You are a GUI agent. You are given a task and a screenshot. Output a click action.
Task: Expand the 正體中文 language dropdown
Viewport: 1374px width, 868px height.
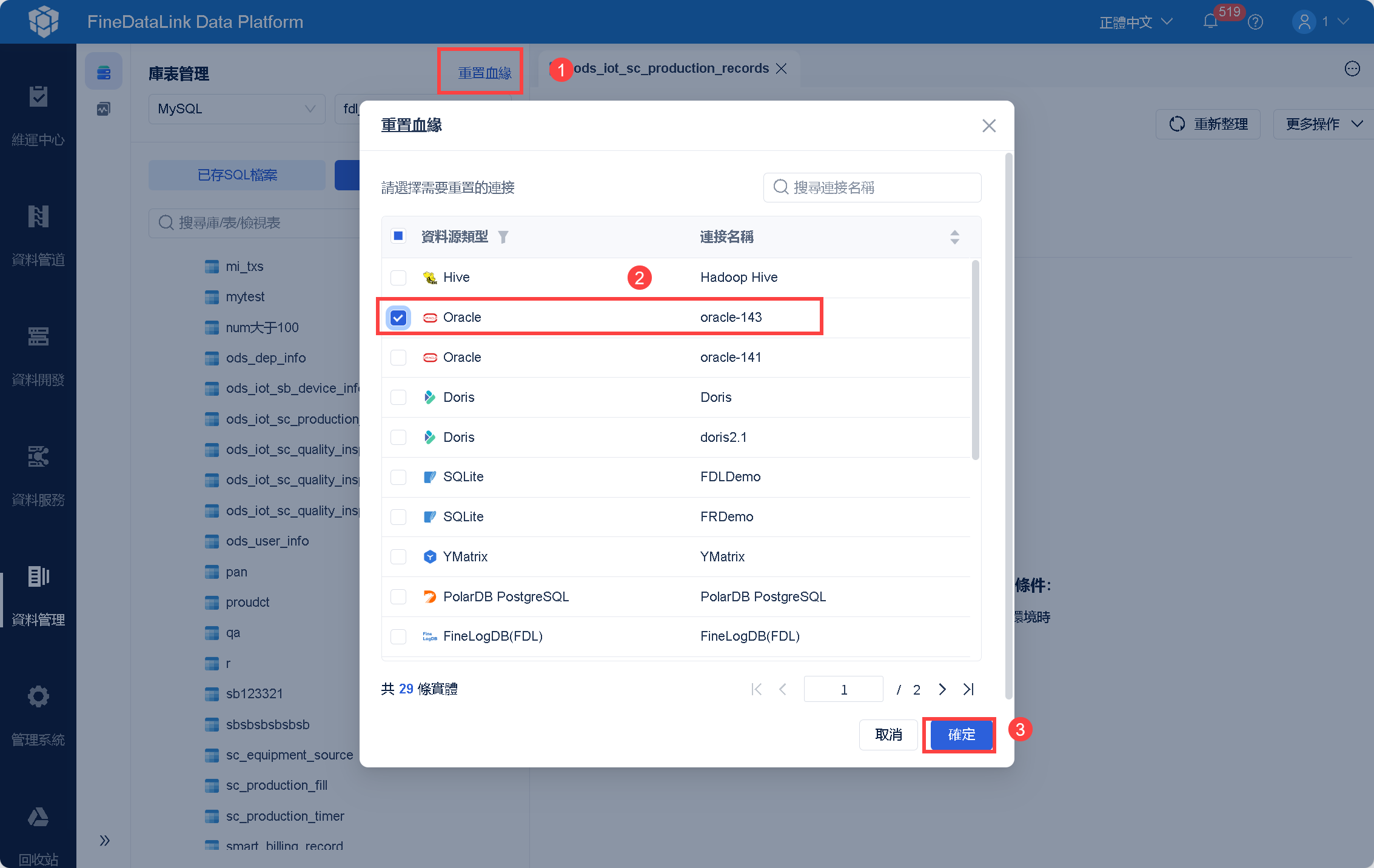[x=1135, y=22]
